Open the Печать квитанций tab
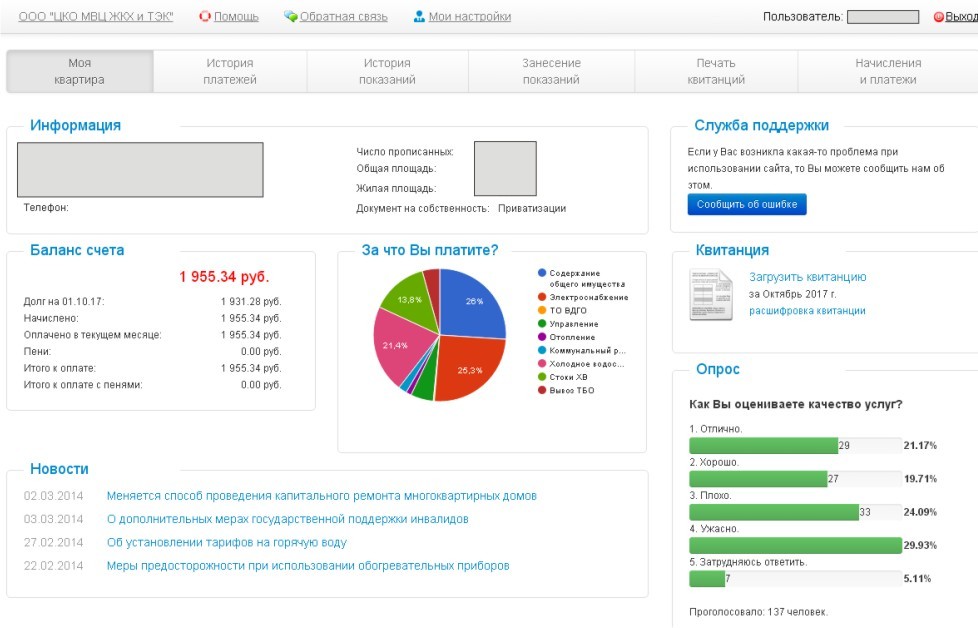978x628 pixels. [x=716, y=72]
